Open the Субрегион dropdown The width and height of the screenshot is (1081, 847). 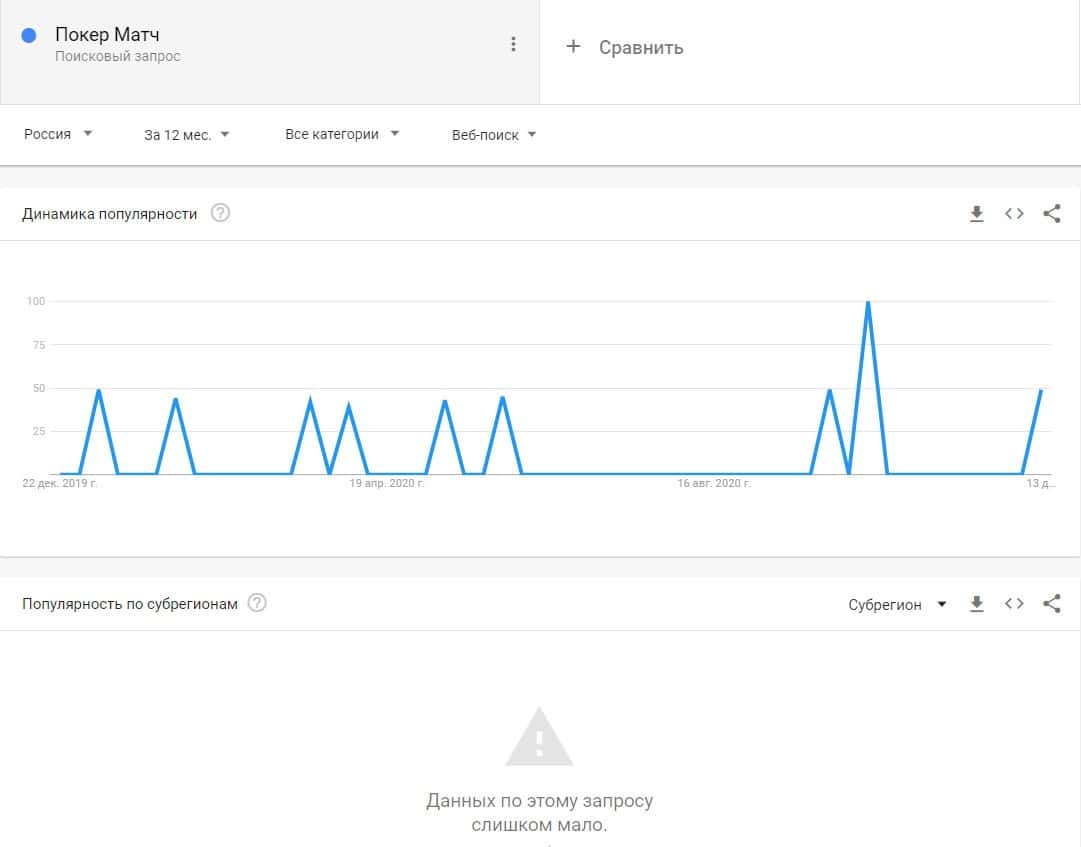click(x=897, y=604)
